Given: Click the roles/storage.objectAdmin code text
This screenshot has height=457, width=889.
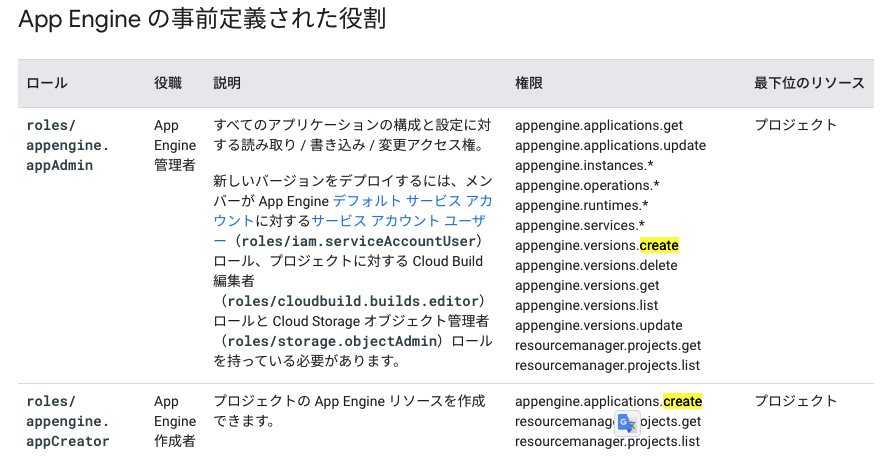Looking at the screenshot, I should pos(333,341).
